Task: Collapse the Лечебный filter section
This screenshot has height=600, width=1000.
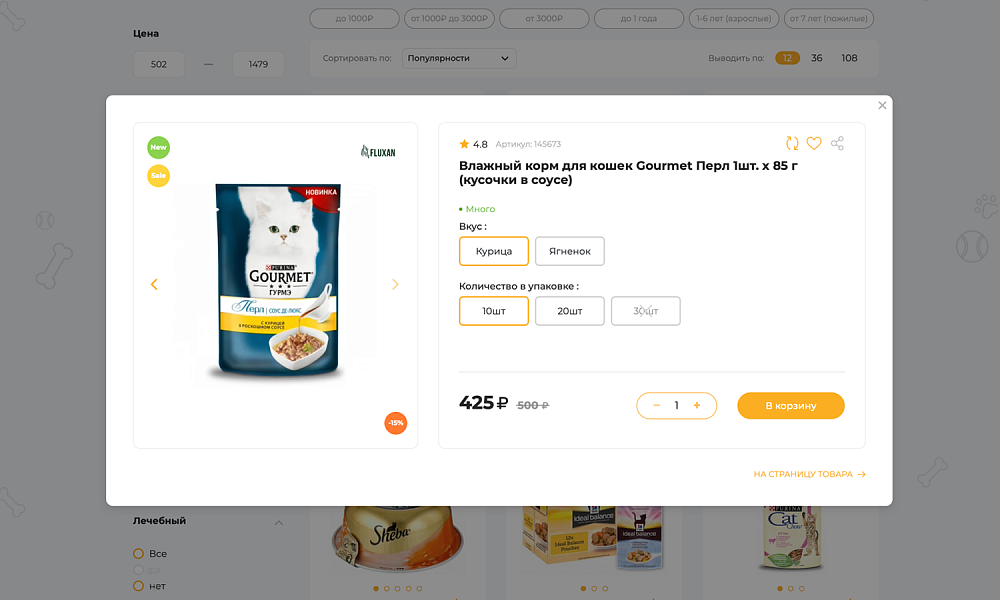Action: [278, 521]
